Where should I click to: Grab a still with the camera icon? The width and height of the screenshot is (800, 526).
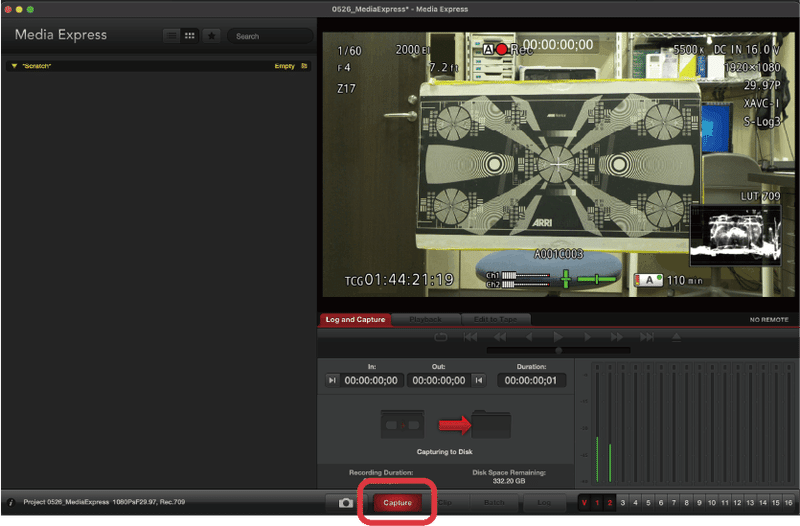346,503
